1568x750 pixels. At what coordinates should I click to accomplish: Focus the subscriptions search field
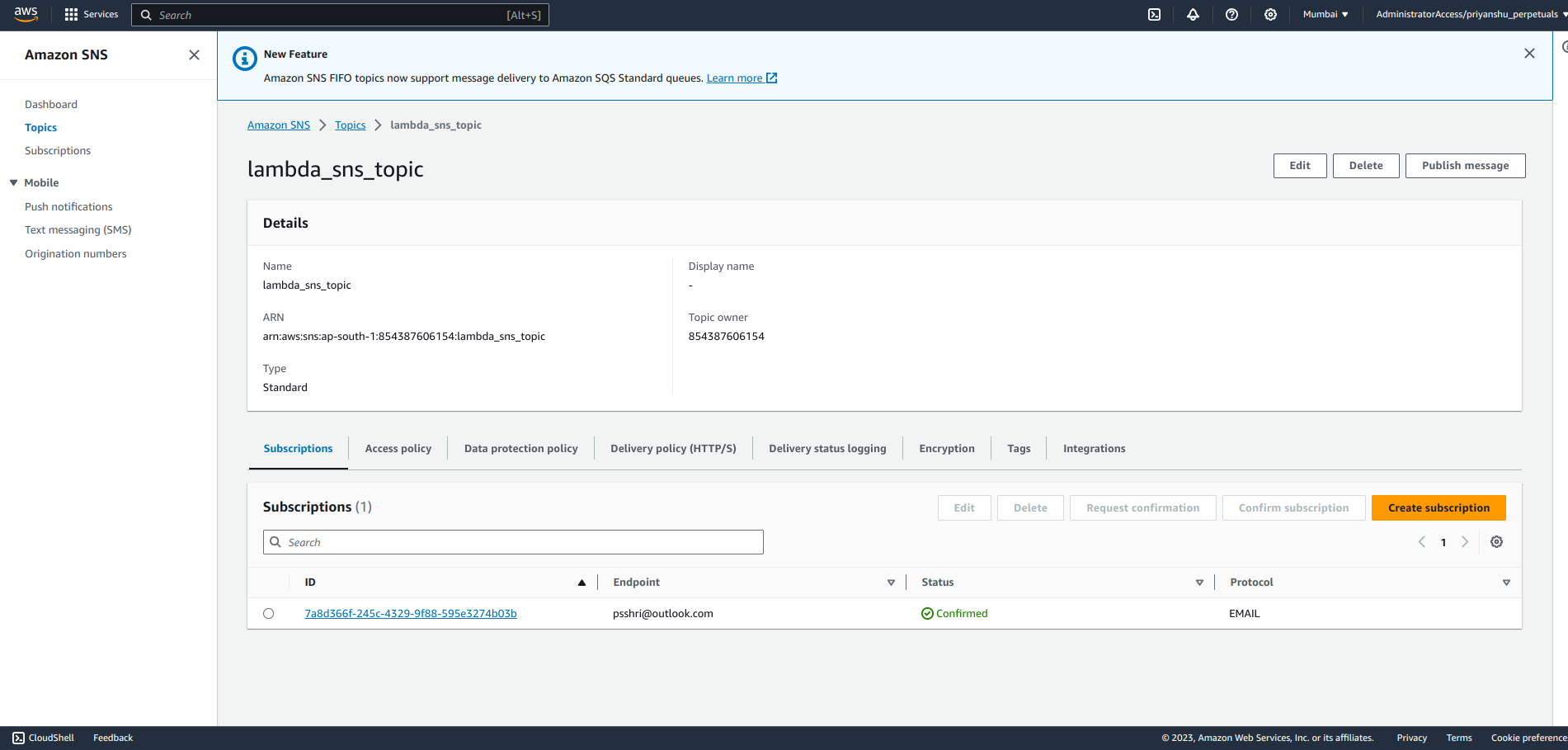click(513, 542)
